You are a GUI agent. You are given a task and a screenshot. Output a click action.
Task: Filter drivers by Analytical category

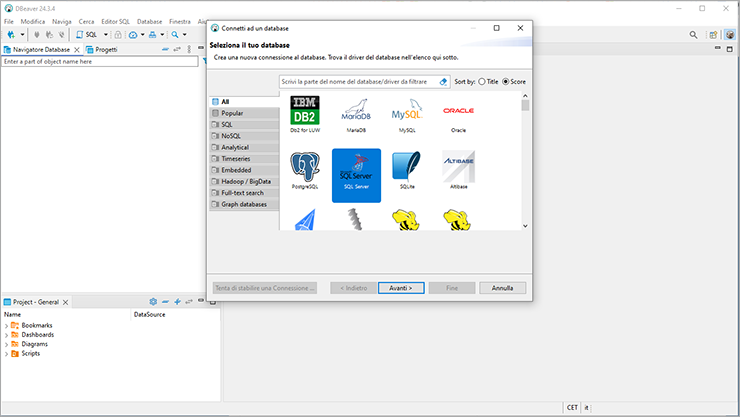tap(244, 147)
